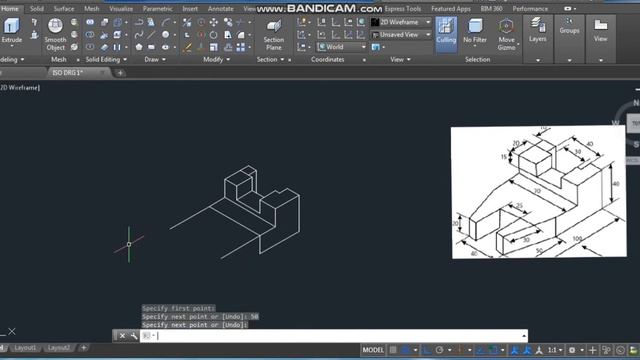Open the Insert ribbon tab
This screenshot has width=640, height=360.
click(190, 9)
